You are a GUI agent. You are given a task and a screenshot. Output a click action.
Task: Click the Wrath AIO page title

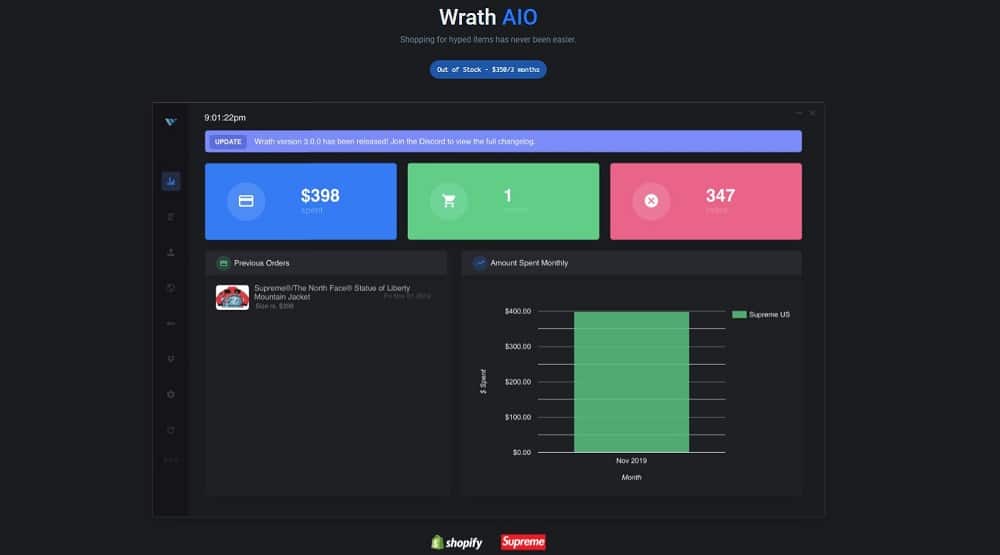coord(488,17)
